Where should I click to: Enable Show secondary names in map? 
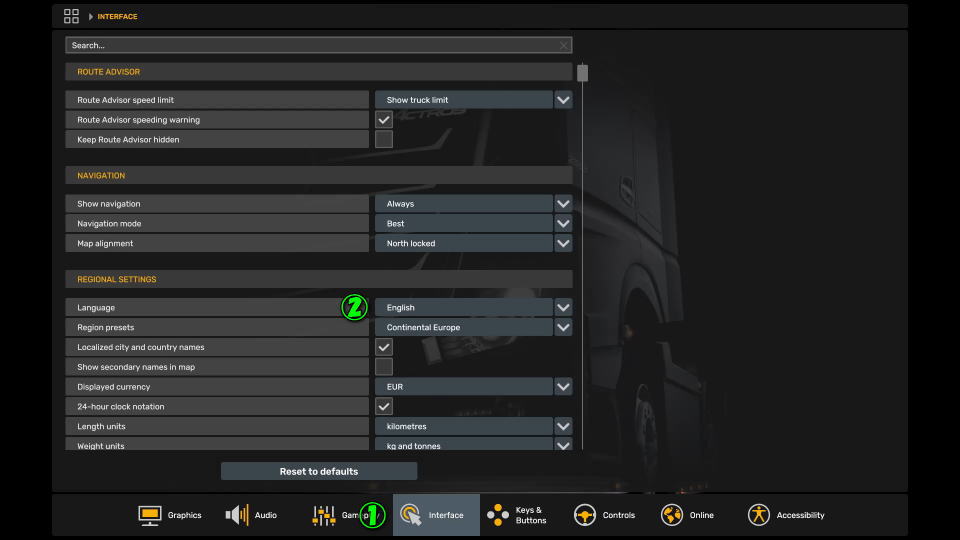384,367
